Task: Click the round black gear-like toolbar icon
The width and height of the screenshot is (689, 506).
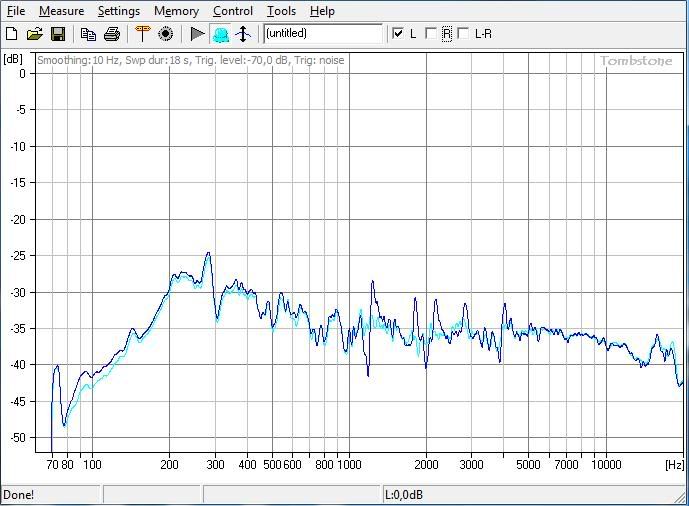Action: (x=165, y=34)
